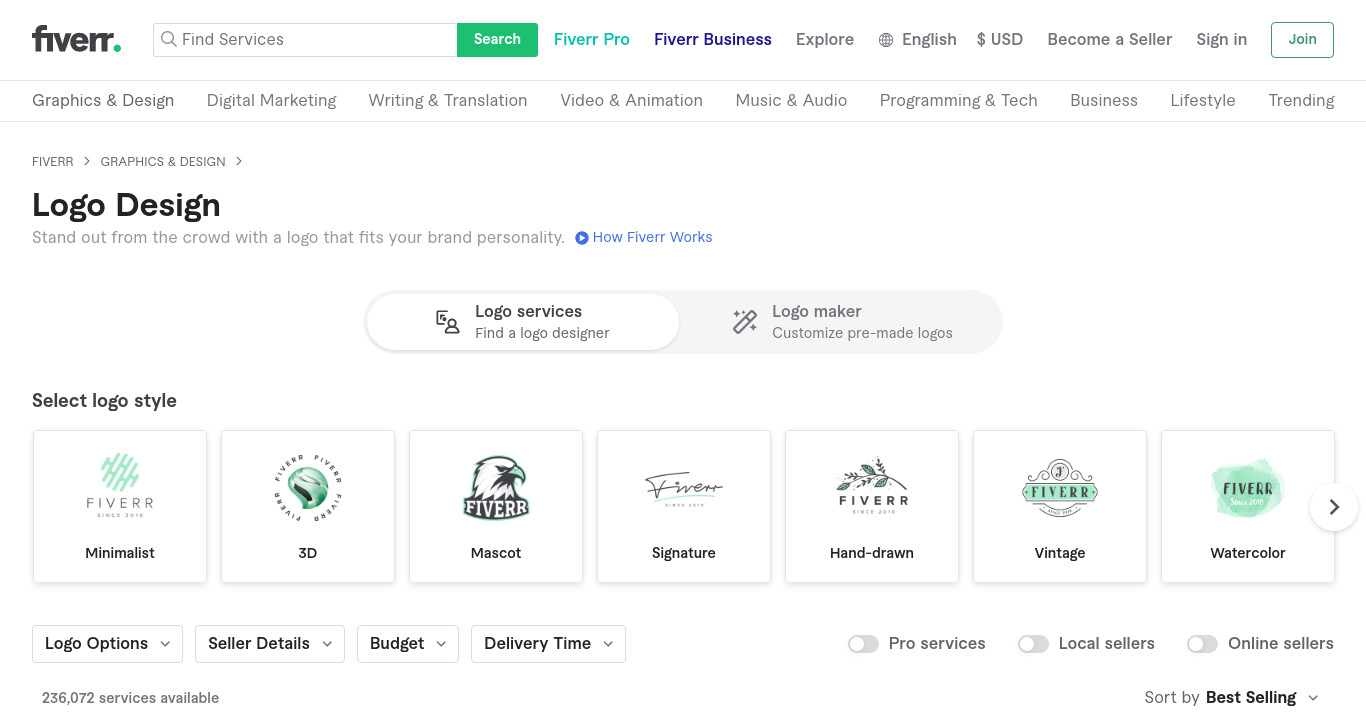Select the 3D logo style card
This screenshot has width=1366, height=728.
coord(308,507)
